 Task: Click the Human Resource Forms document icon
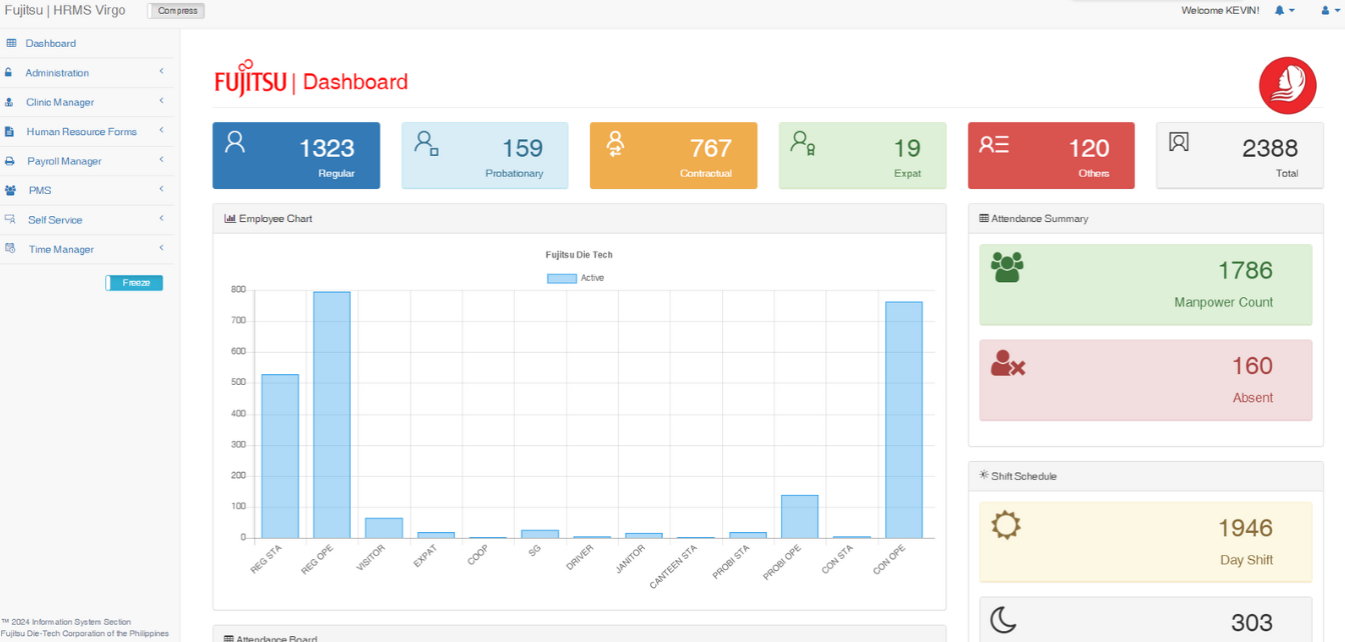pyautogui.click(x=9, y=132)
